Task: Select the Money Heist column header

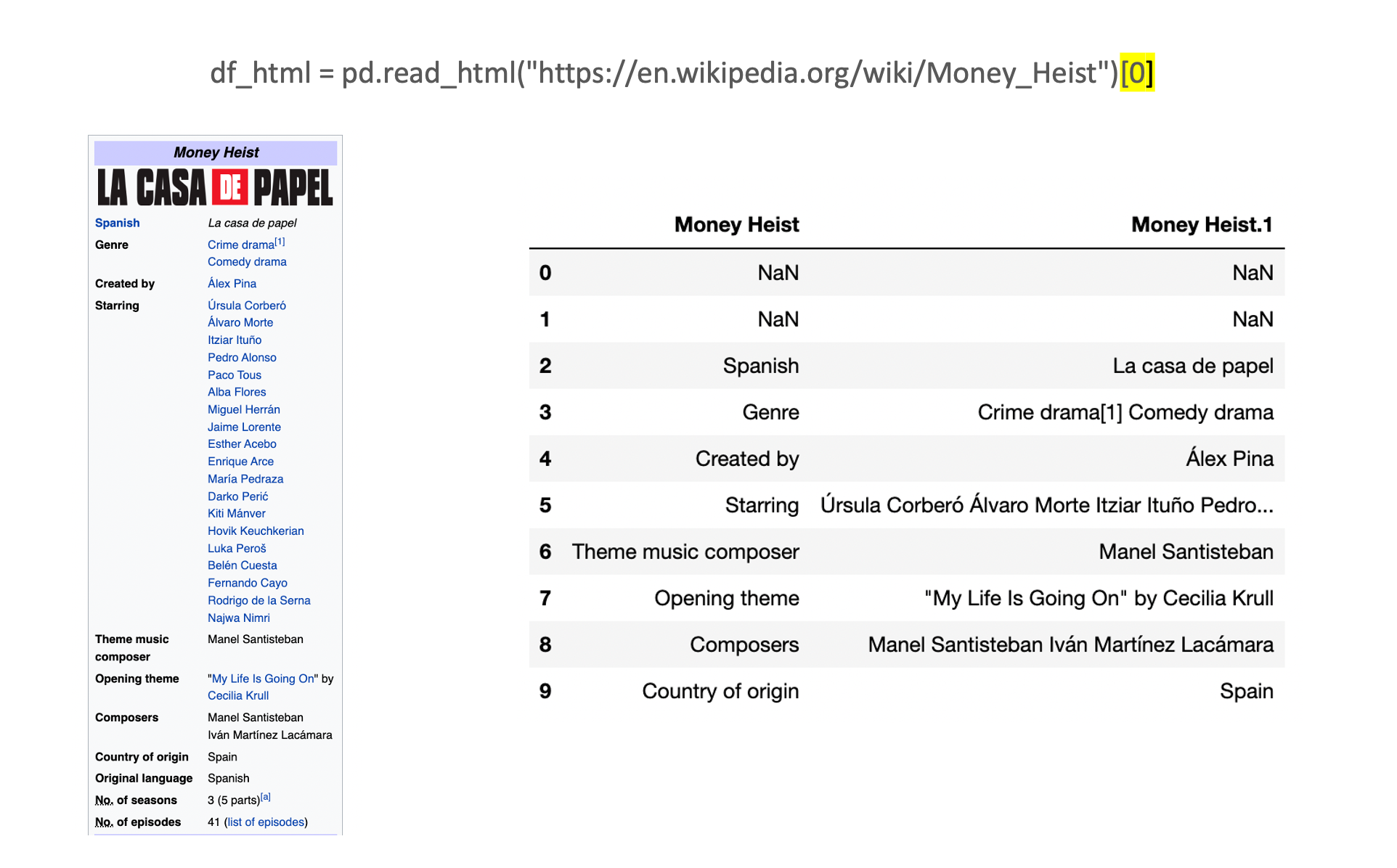Action: [x=736, y=224]
